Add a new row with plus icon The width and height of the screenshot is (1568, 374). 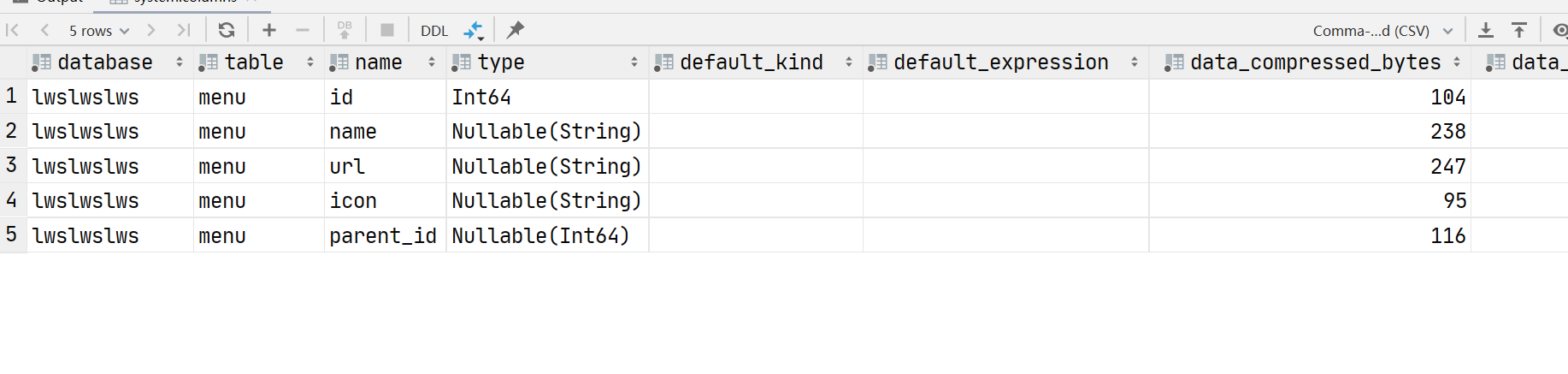tap(269, 31)
